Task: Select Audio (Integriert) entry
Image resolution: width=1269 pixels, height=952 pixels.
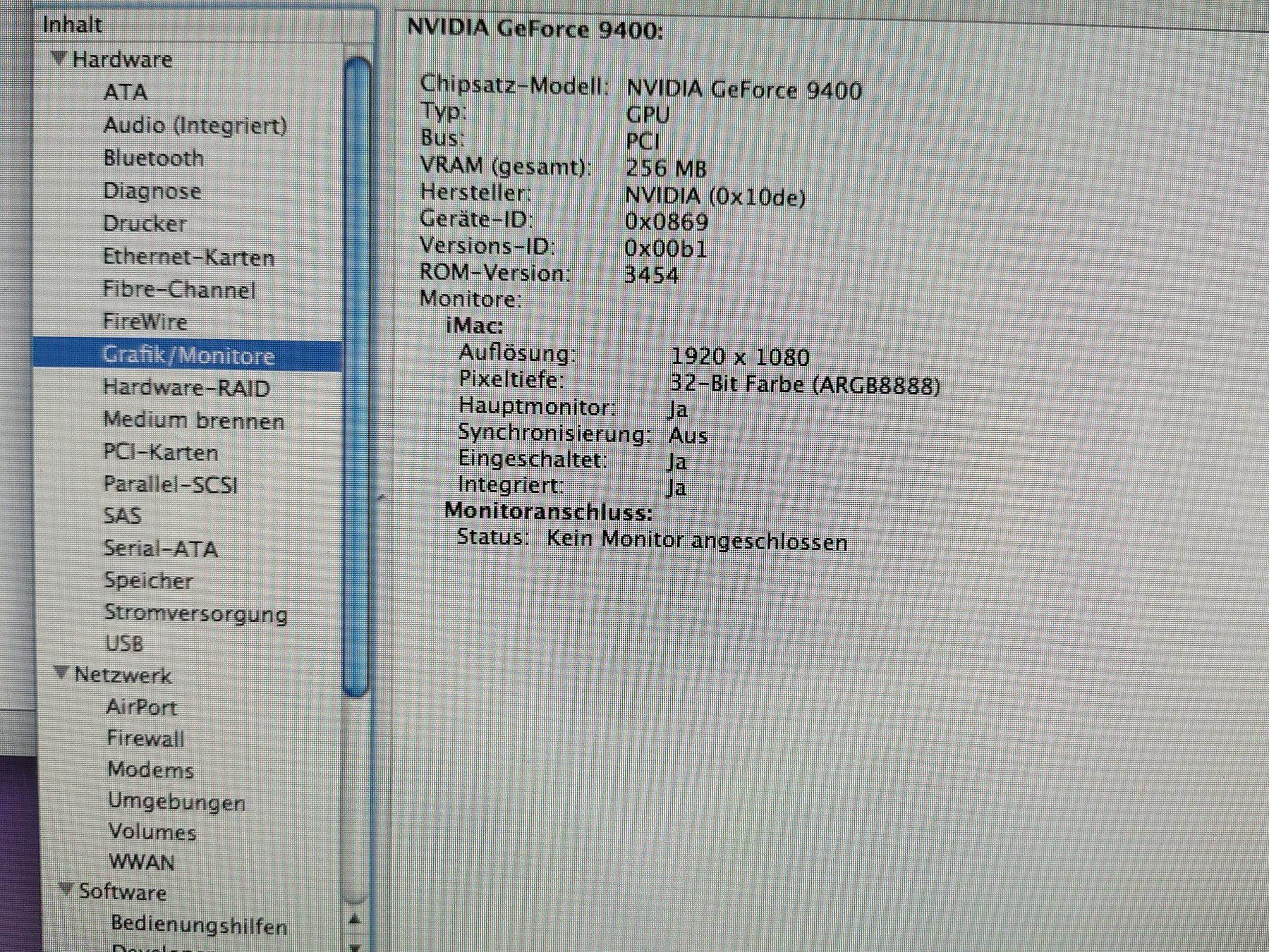Action: tap(195, 126)
